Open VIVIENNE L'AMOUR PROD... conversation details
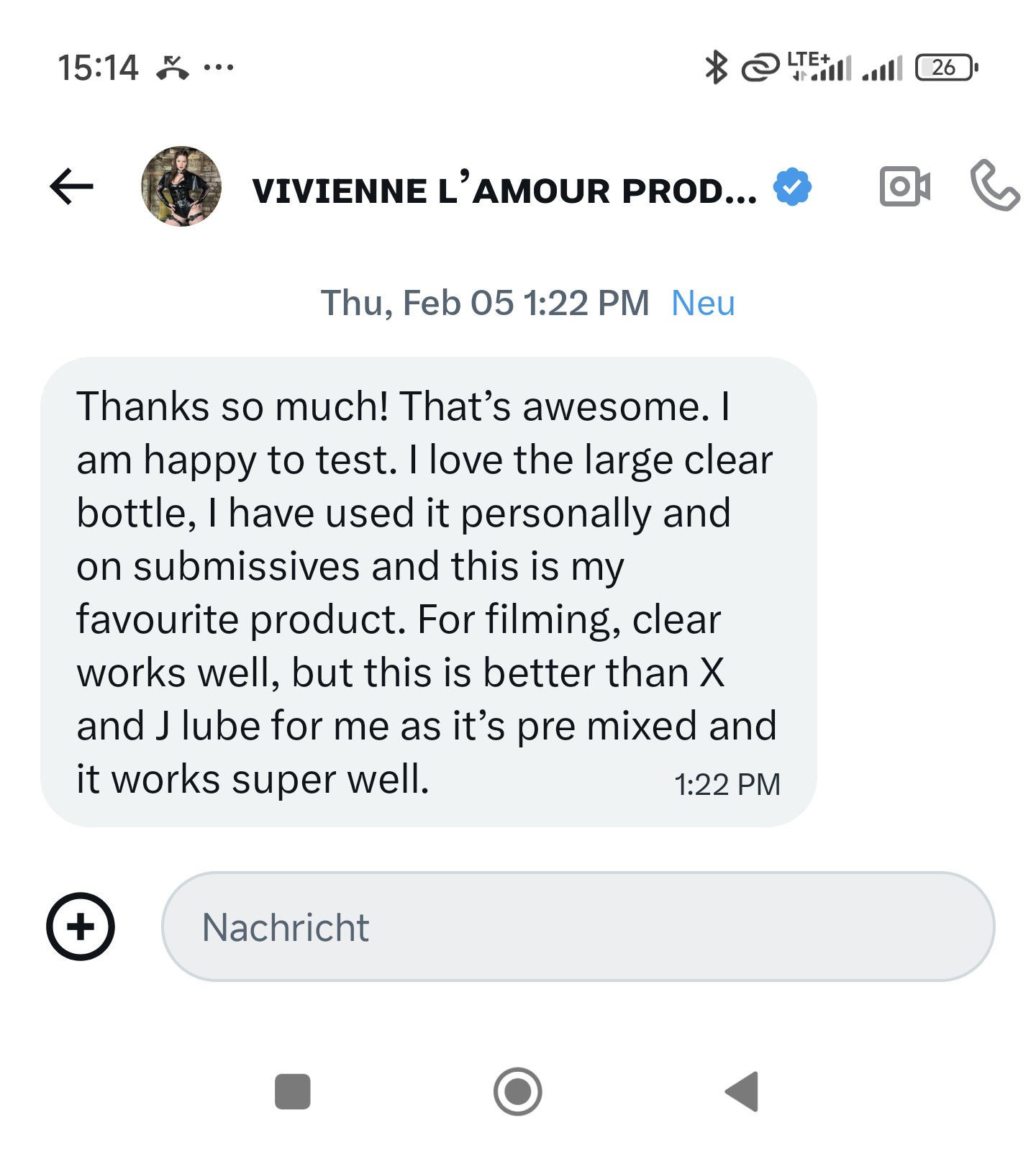This screenshot has width=1036, height=1151. click(504, 191)
